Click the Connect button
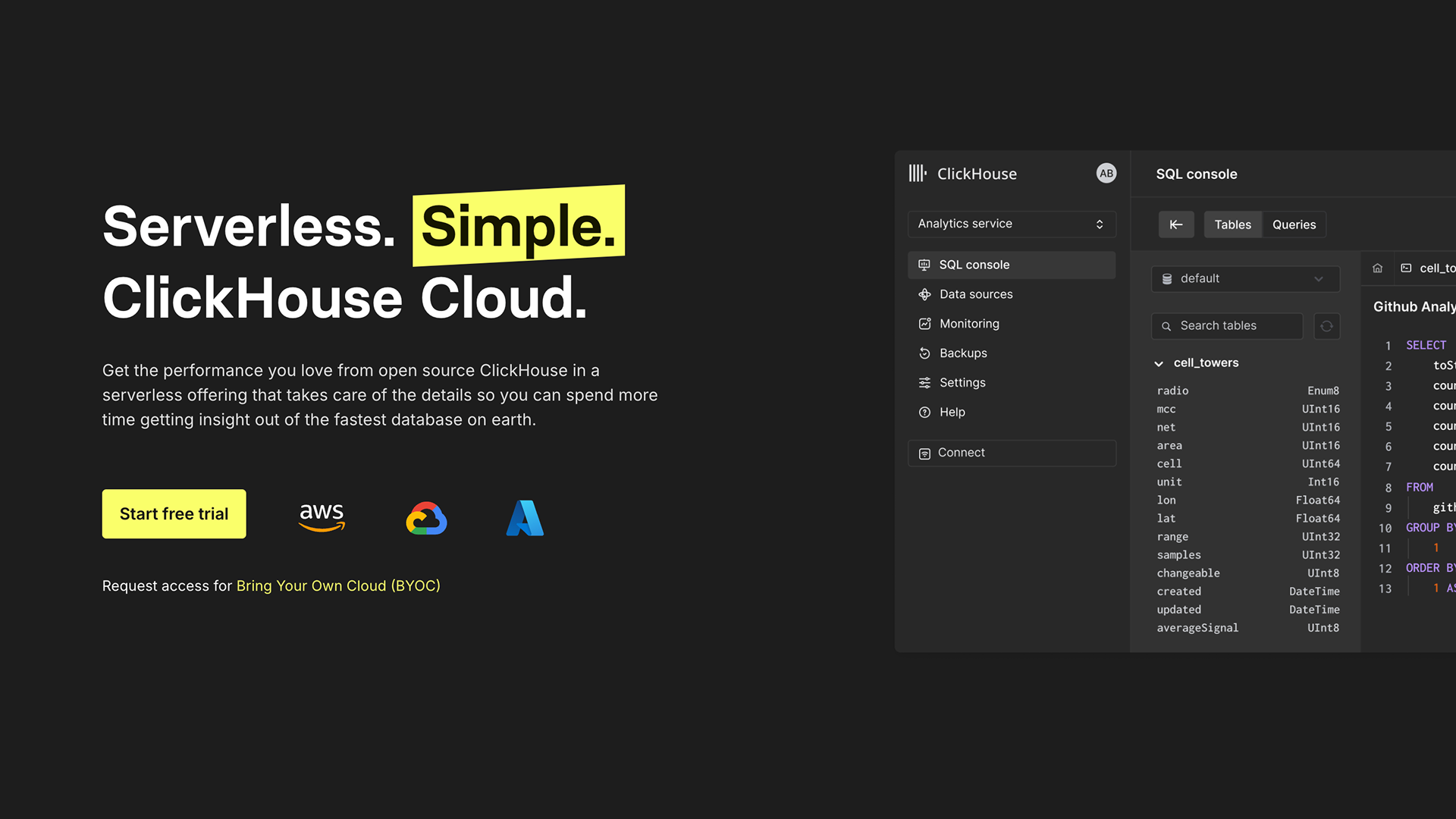 click(x=1011, y=453)
